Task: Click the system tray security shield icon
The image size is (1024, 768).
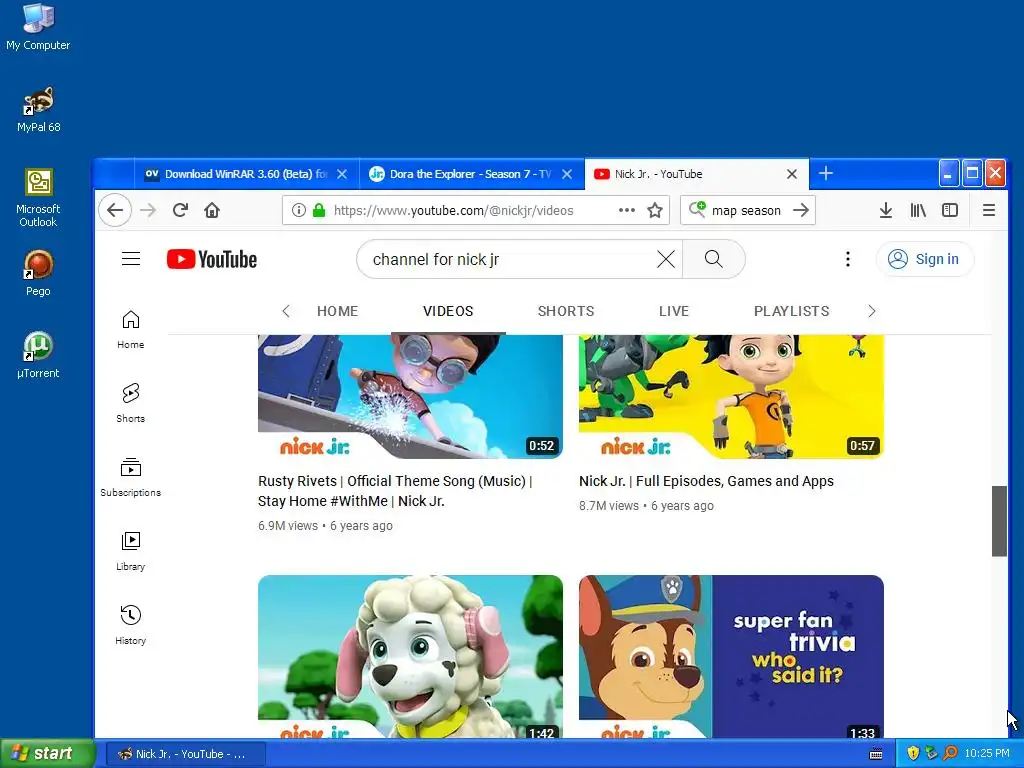Action: (913, 754)
